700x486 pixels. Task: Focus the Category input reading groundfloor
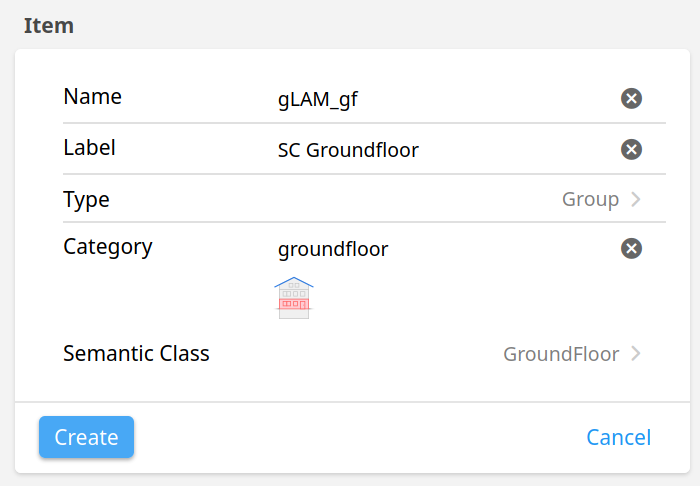(446, 249)
